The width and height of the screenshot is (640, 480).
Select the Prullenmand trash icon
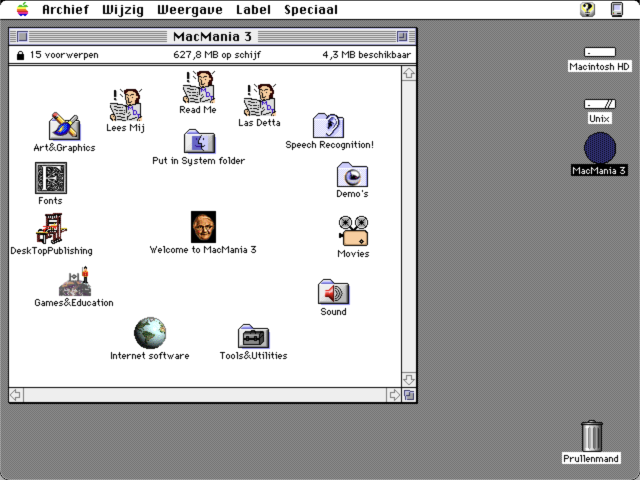pyautogui.click(x=591, y=436)
